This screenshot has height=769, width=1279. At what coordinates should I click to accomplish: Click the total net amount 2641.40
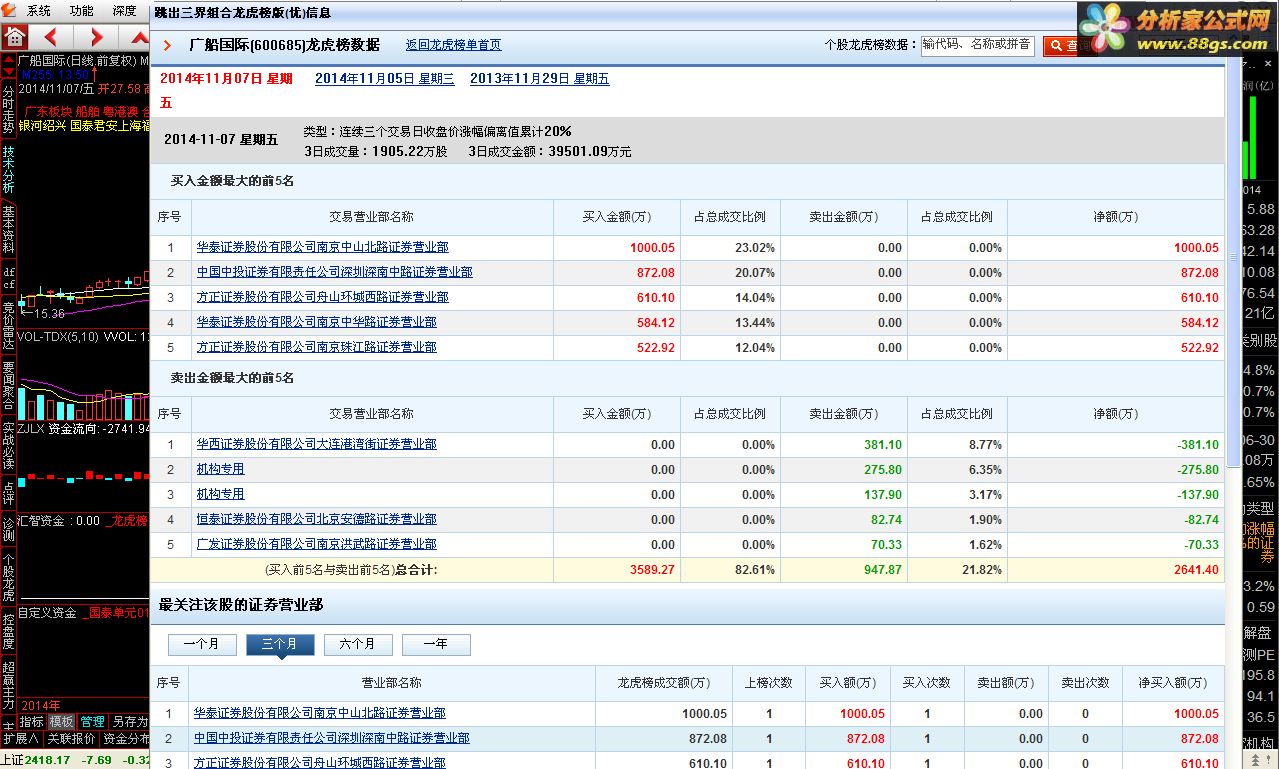[x=1195, y=570]
